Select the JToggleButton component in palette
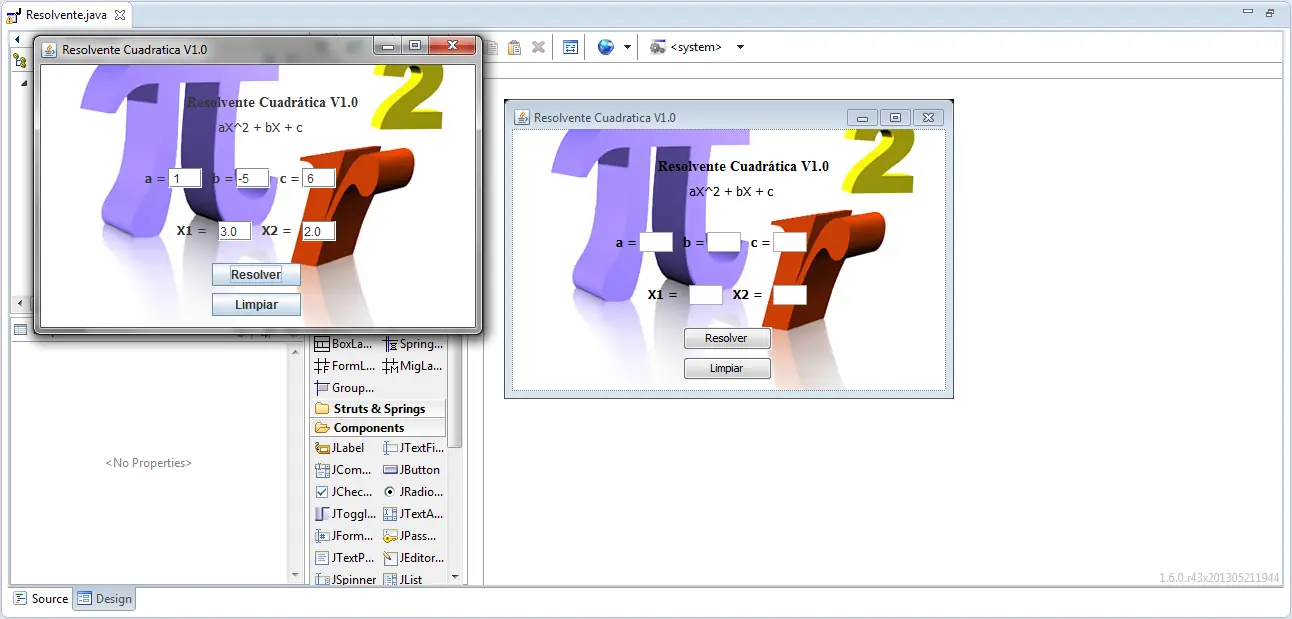This screenshot has height=619, width=1292. pyautogui.click(x=344, y=514)
